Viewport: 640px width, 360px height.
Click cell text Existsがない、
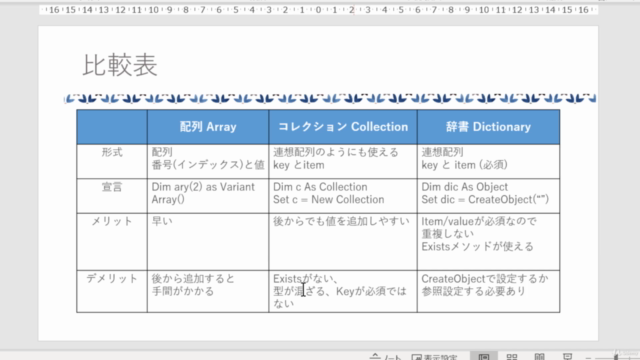click(305, 279)
